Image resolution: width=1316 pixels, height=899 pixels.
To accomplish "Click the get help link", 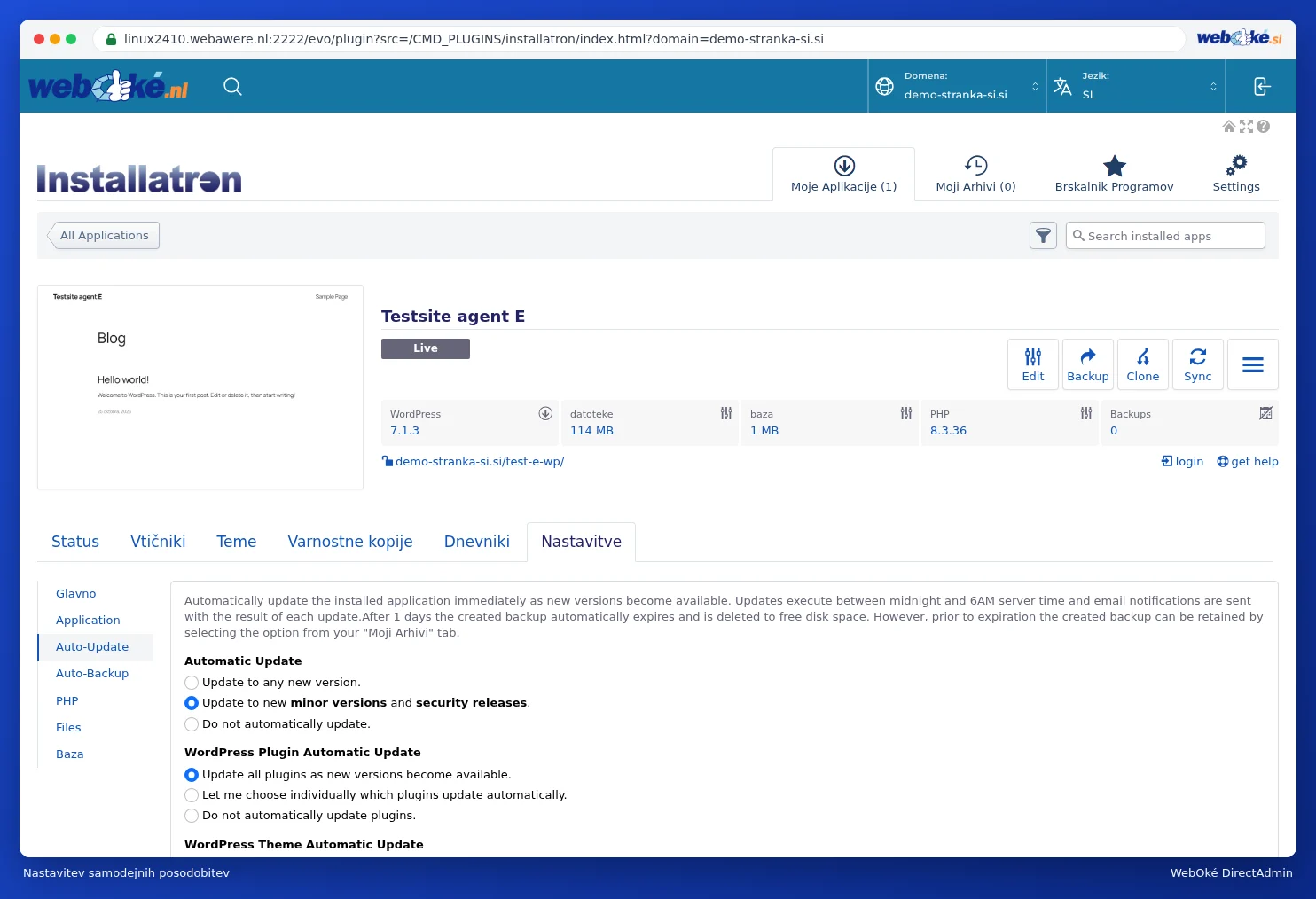I will 1248,461.
